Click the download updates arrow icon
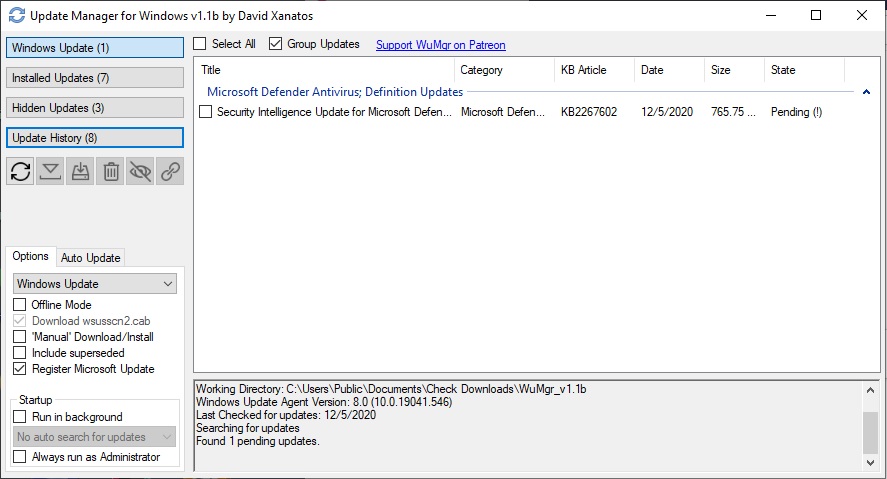The image size is (887, 479). 50,172
